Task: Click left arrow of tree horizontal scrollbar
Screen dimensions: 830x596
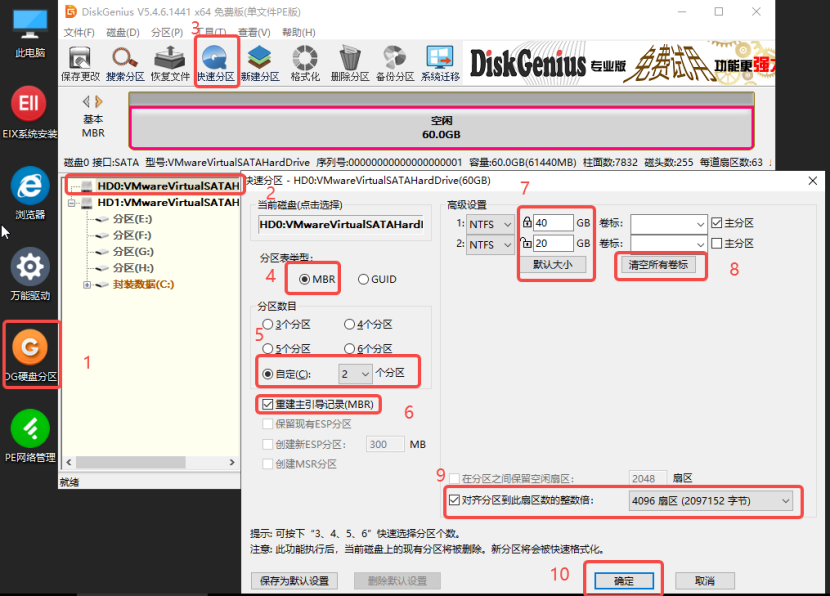Action: tap(69, 462)
